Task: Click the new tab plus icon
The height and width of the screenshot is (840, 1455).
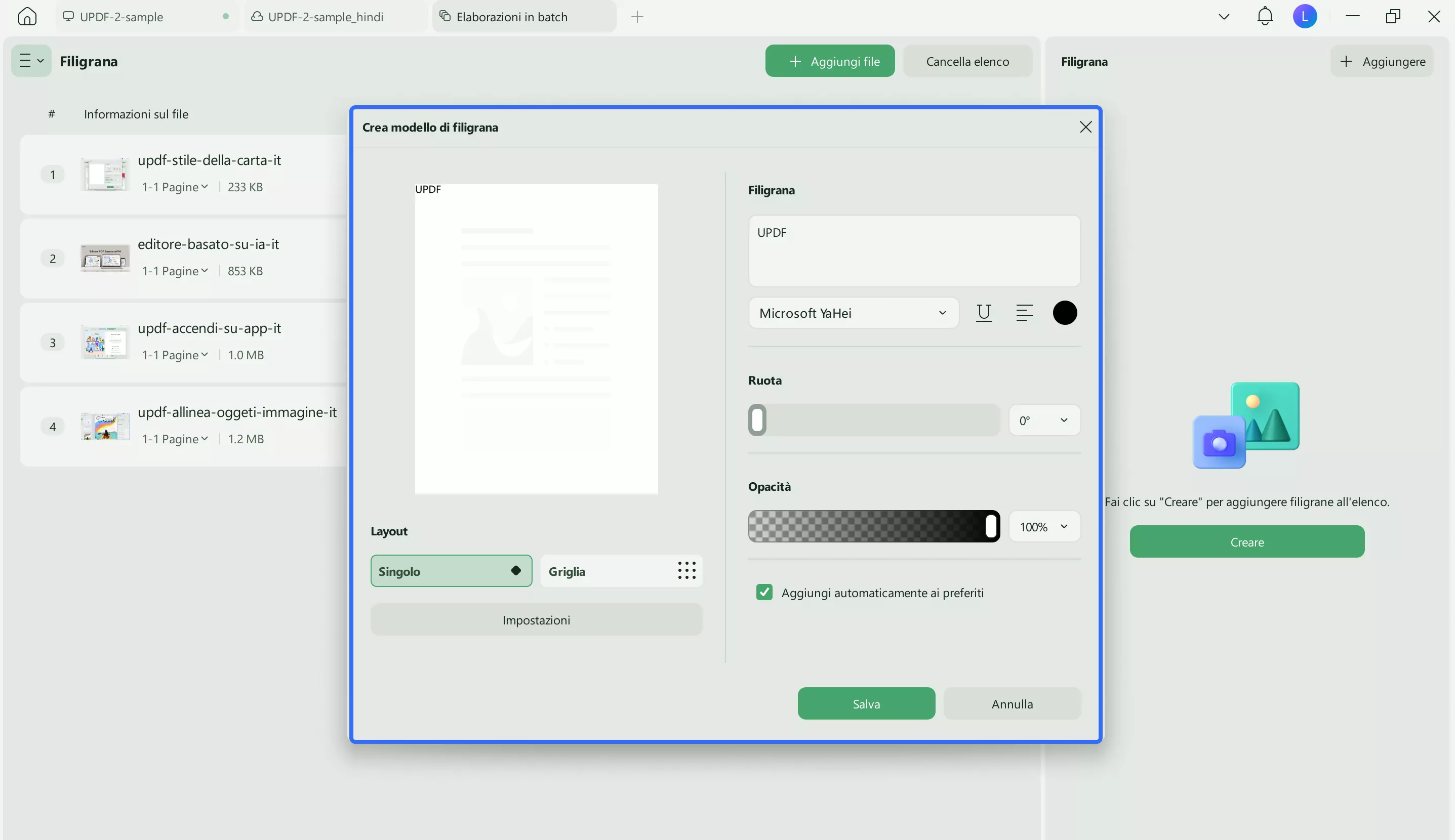Action: click(637, 17)
